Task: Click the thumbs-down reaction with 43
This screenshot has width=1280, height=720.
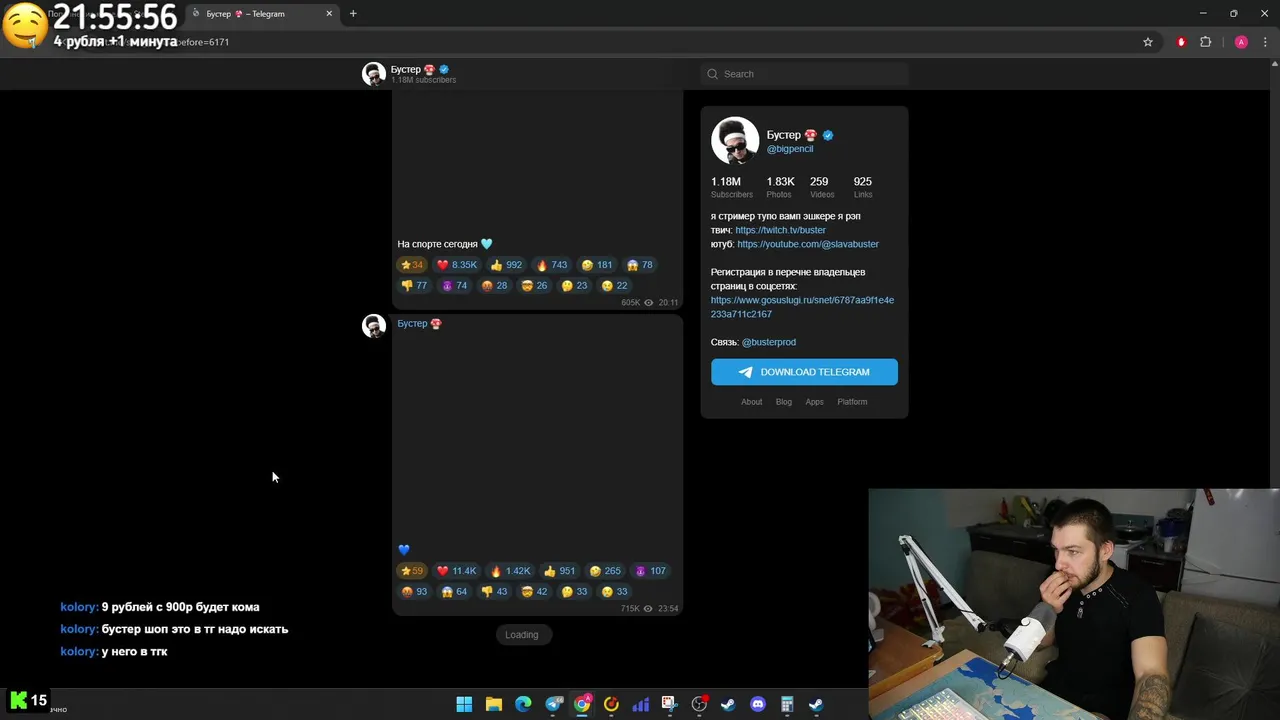Action: pyautogui.click(x=494, y=592)
